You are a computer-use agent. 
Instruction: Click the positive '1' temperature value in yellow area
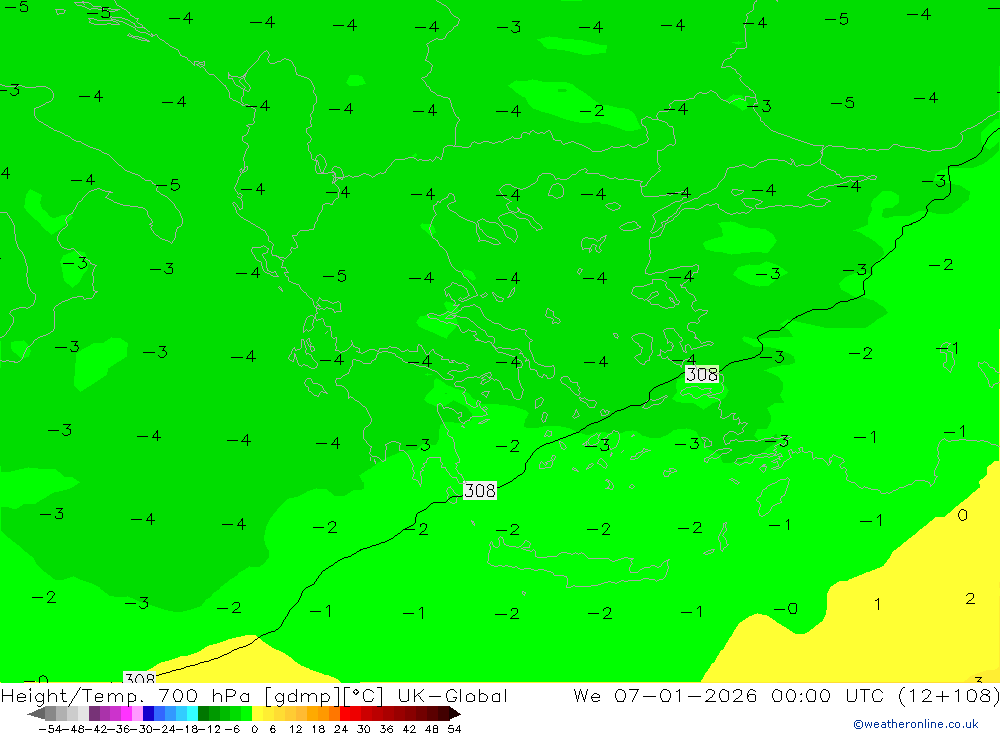pos(878,603)
